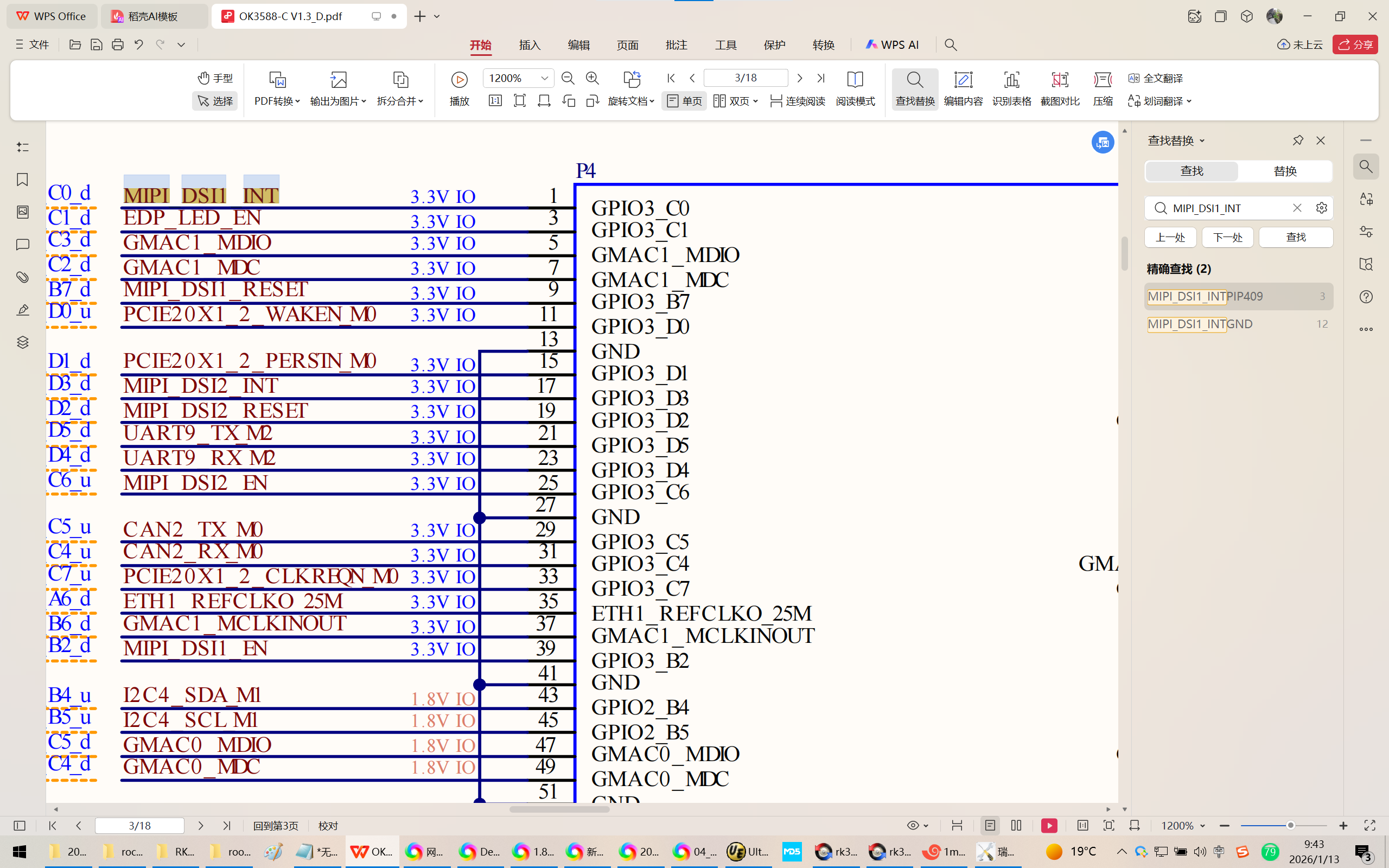Click the search settings gear icon
The width and height of the screenshot is (1389, 868).
[1321, 208]
